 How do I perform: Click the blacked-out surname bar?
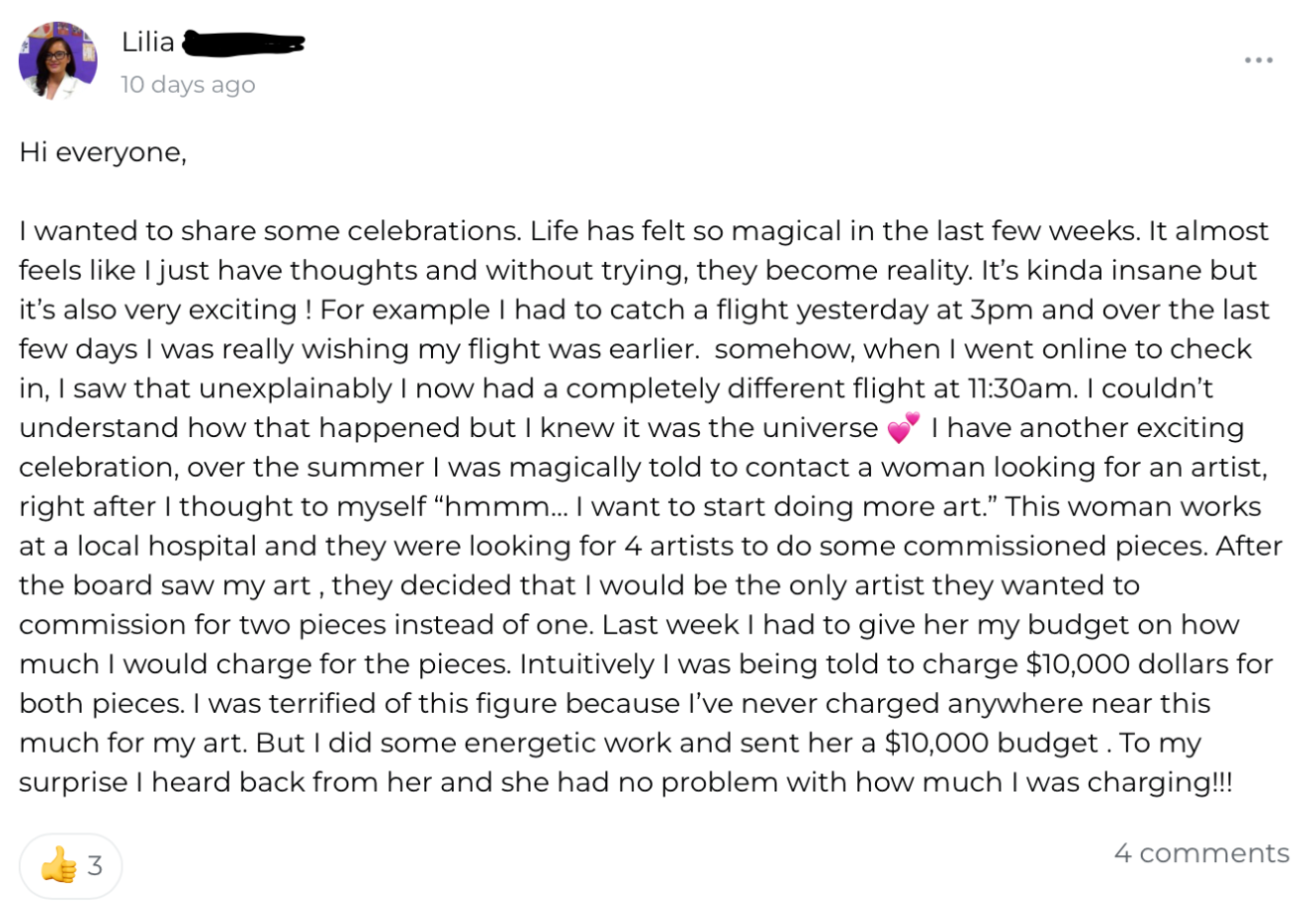244,43
